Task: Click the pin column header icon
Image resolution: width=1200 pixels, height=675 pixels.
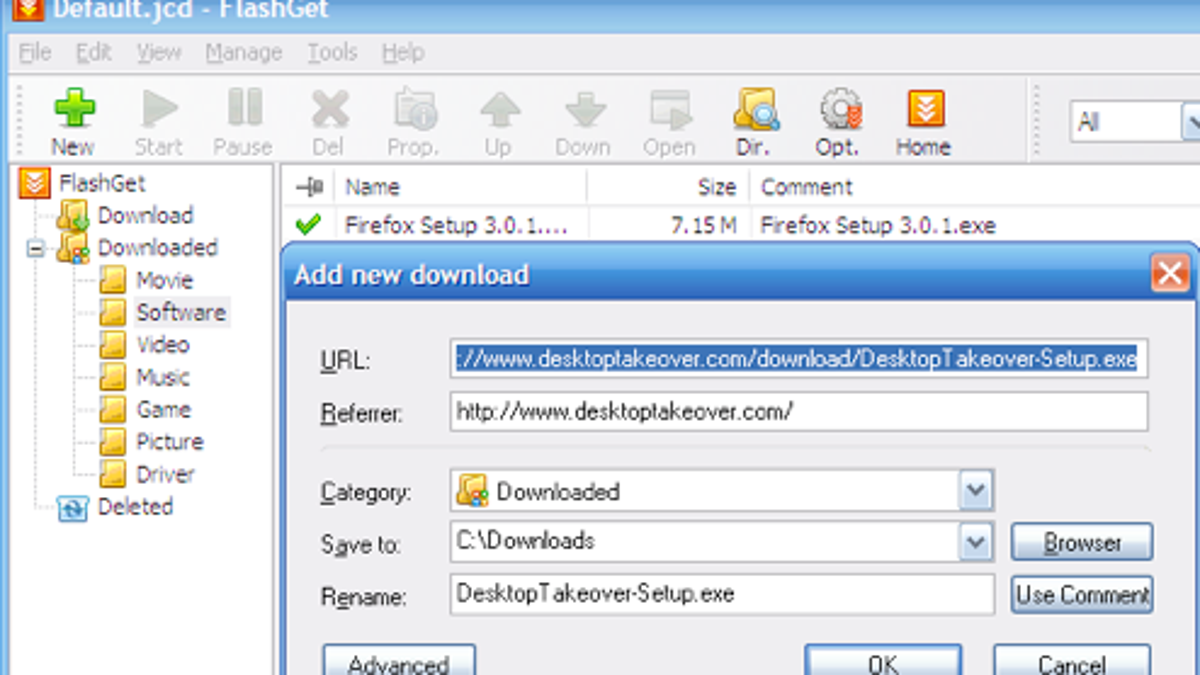Action: pos(309,187)
